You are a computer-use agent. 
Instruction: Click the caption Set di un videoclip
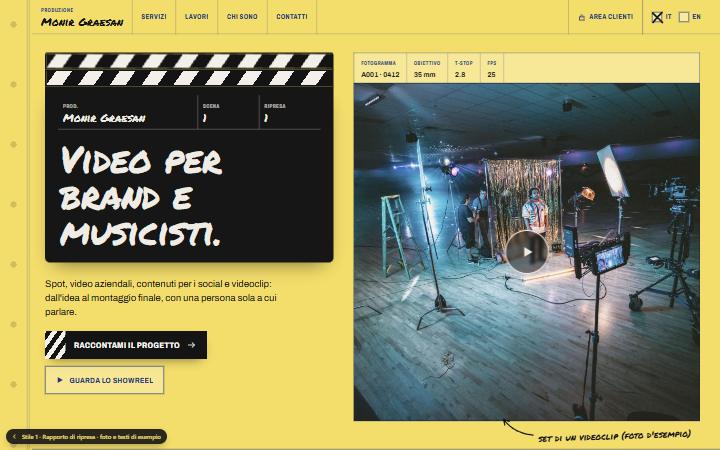614,436
